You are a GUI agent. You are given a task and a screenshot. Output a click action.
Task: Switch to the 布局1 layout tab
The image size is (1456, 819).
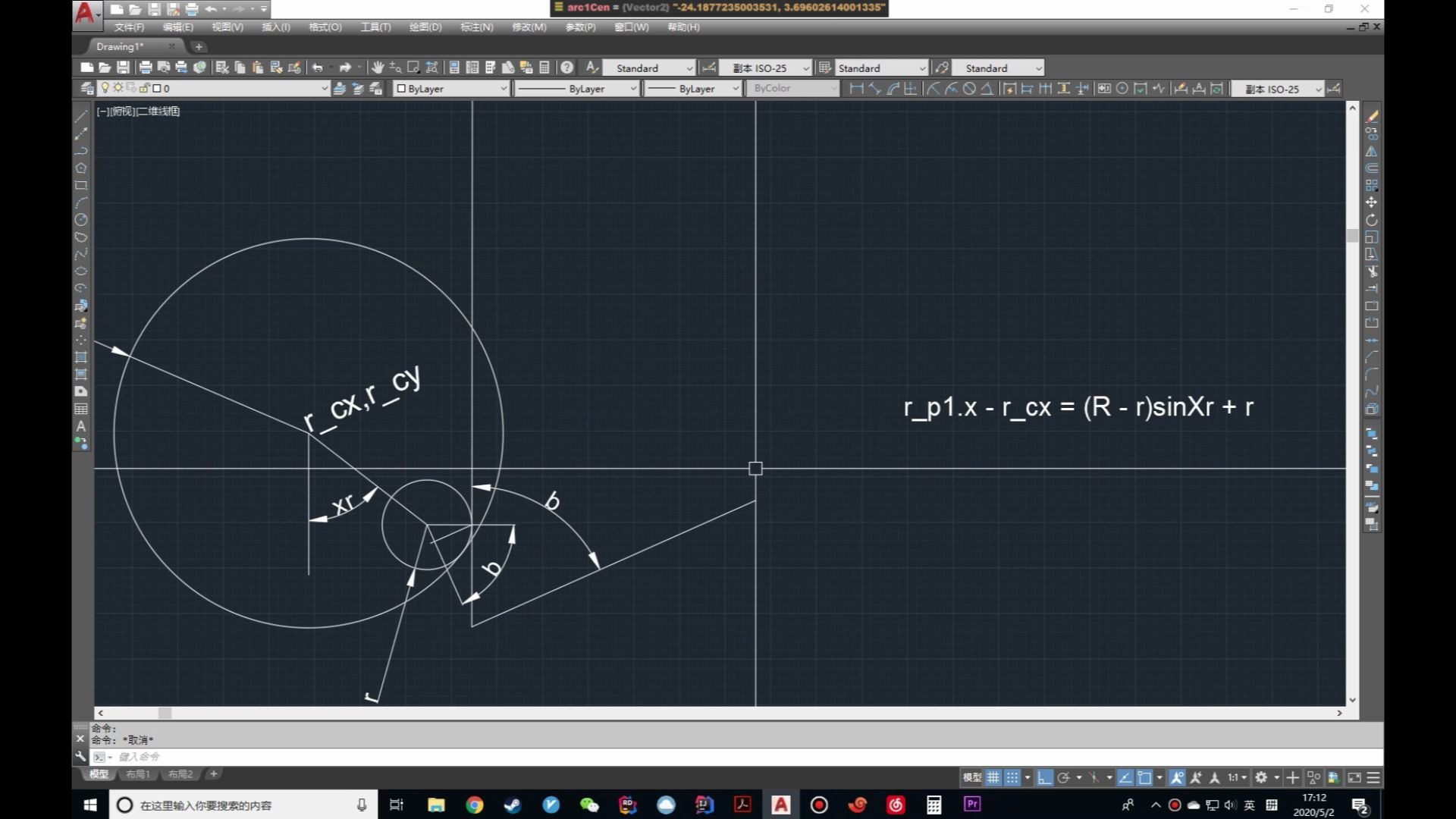(x=138, y=774)
